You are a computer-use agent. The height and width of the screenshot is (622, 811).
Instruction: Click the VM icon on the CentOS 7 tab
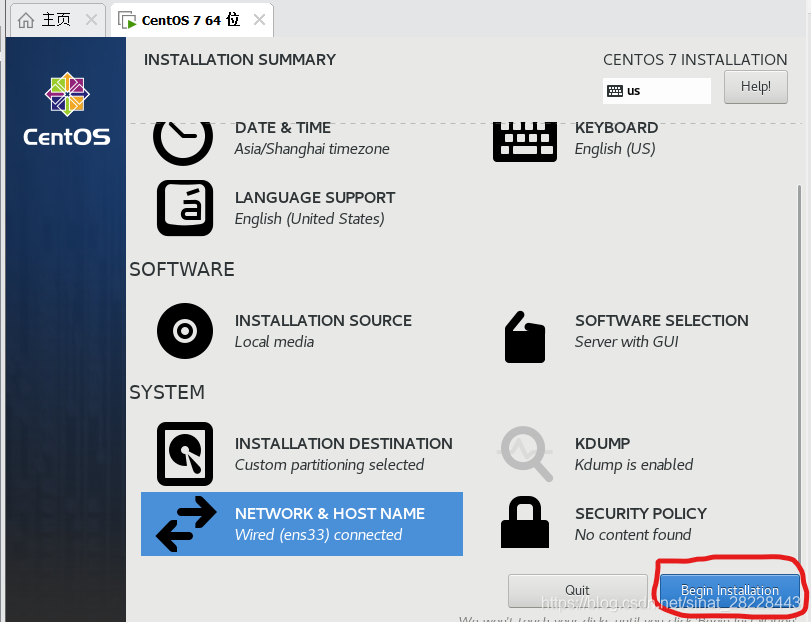coord(127,21)
